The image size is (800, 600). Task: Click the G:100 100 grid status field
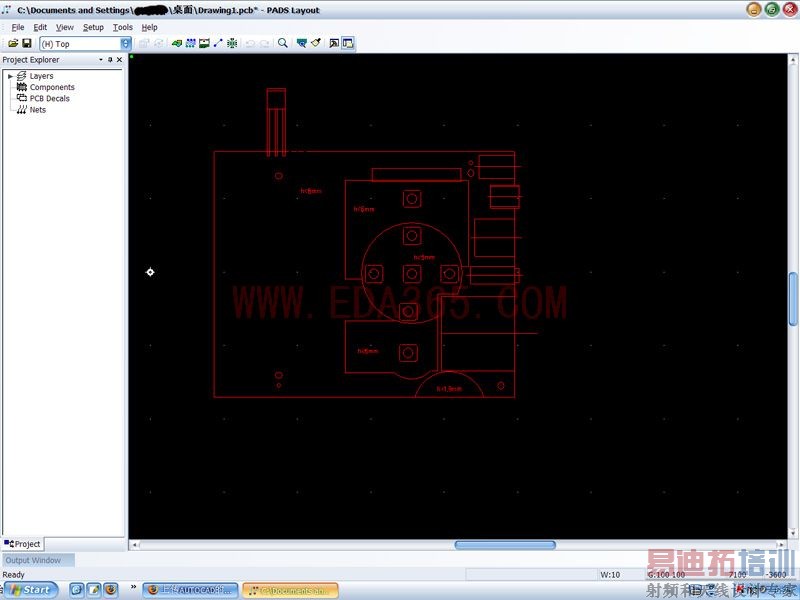pyautogui.click(x=665, y=575)
